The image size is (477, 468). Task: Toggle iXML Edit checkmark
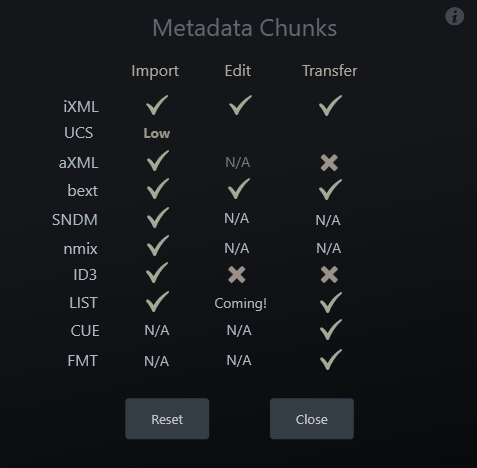point(240,105)
